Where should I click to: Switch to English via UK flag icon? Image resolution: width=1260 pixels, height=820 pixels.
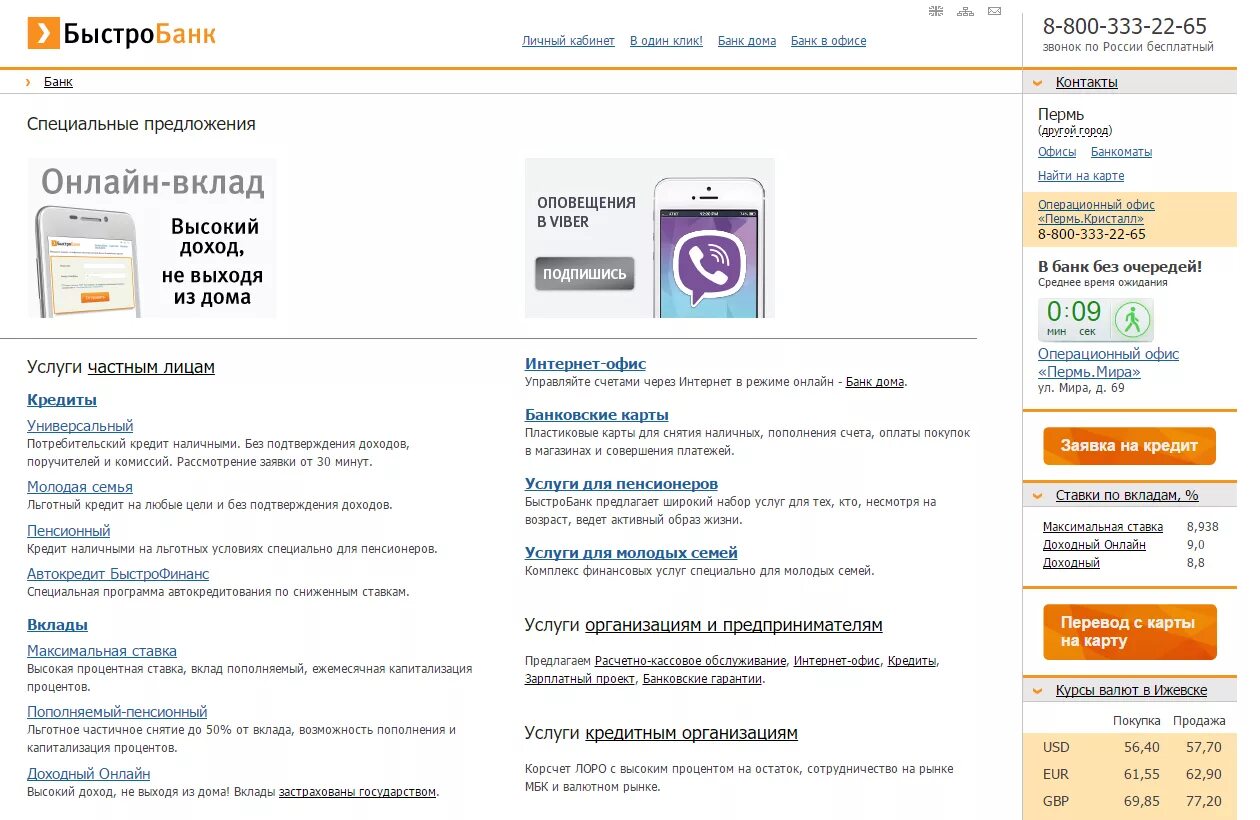click(936, 11)
